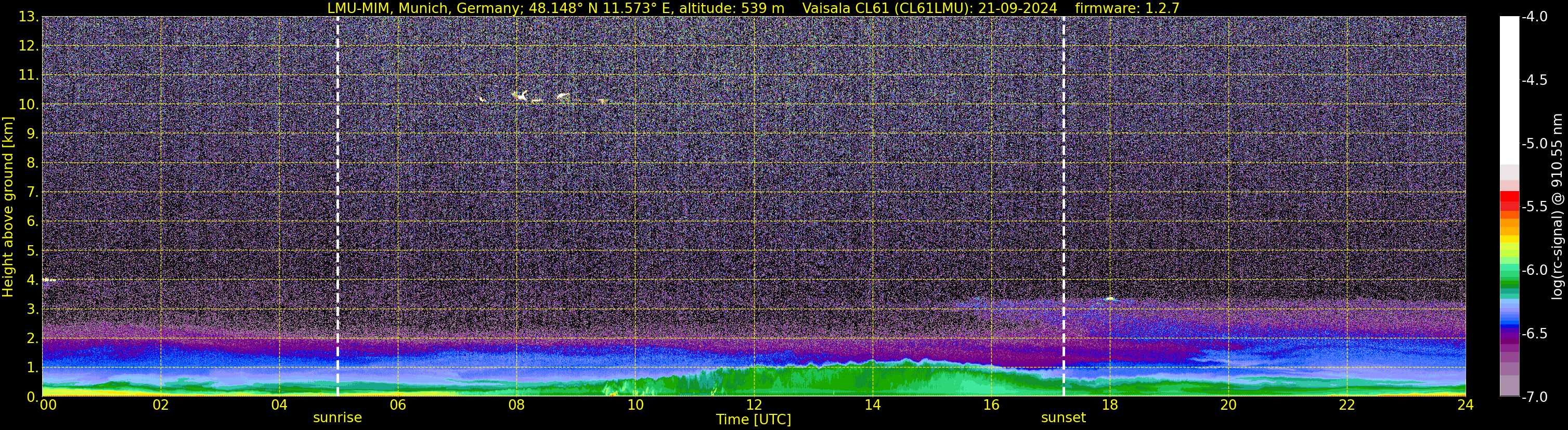The image size is (1568, 430).
Task: Click the '04' time axis tick label
Action: click(x=279, y=405)
